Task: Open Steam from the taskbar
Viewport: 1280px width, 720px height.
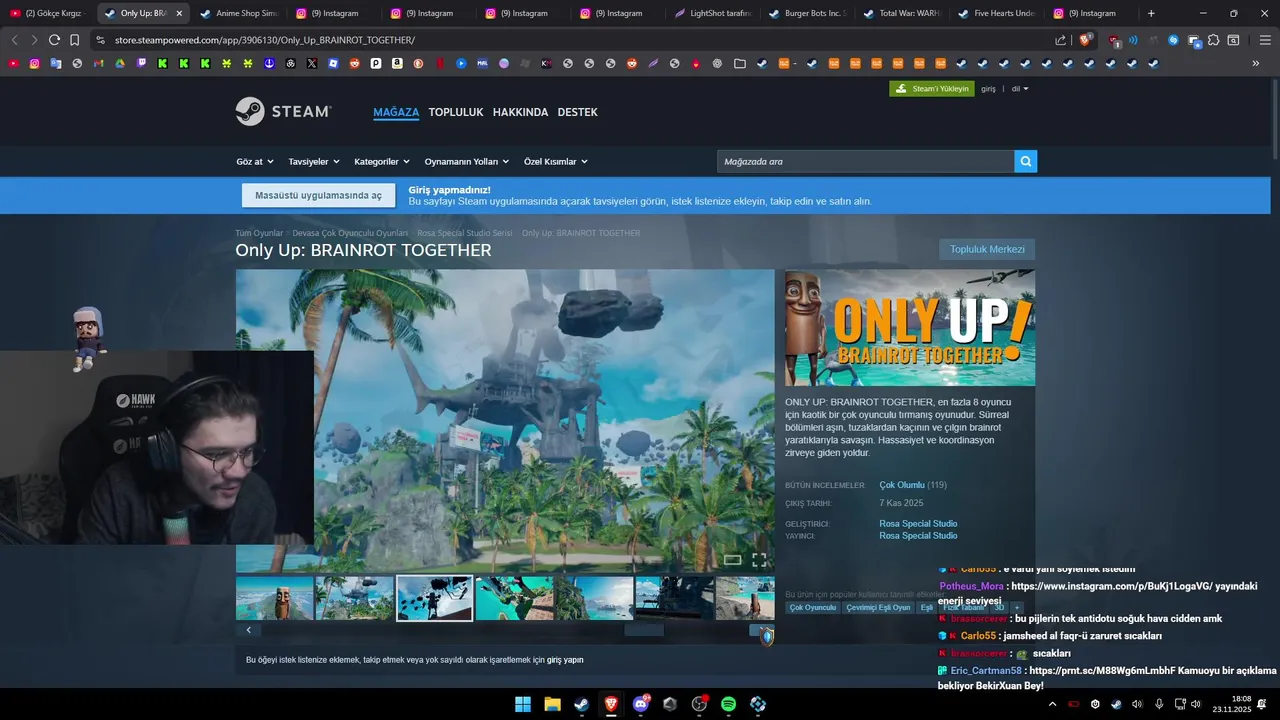Action: [581, 704]
